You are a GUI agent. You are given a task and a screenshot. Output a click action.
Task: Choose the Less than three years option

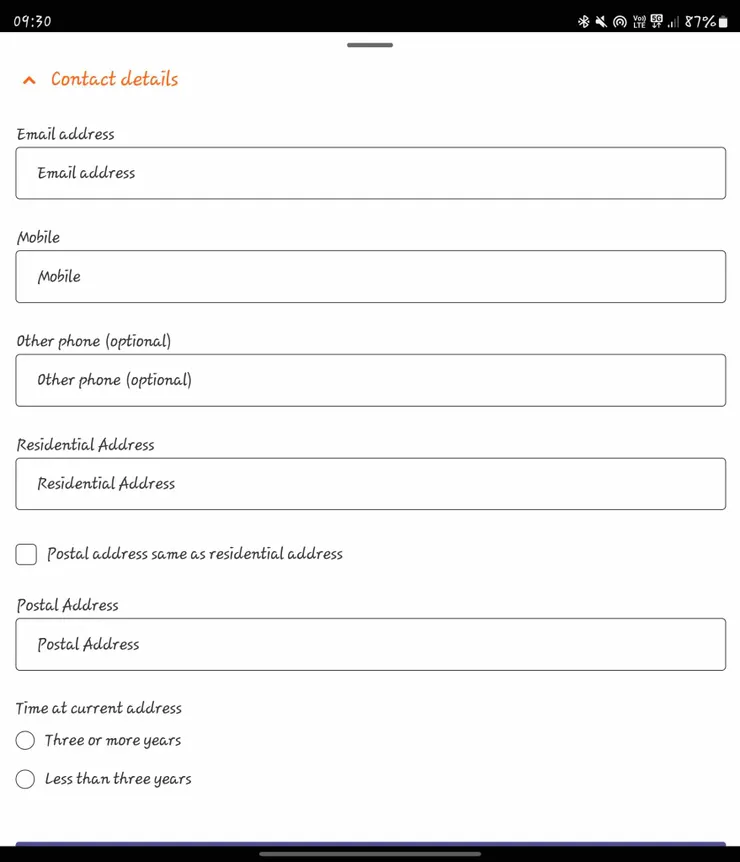[26, 779]
